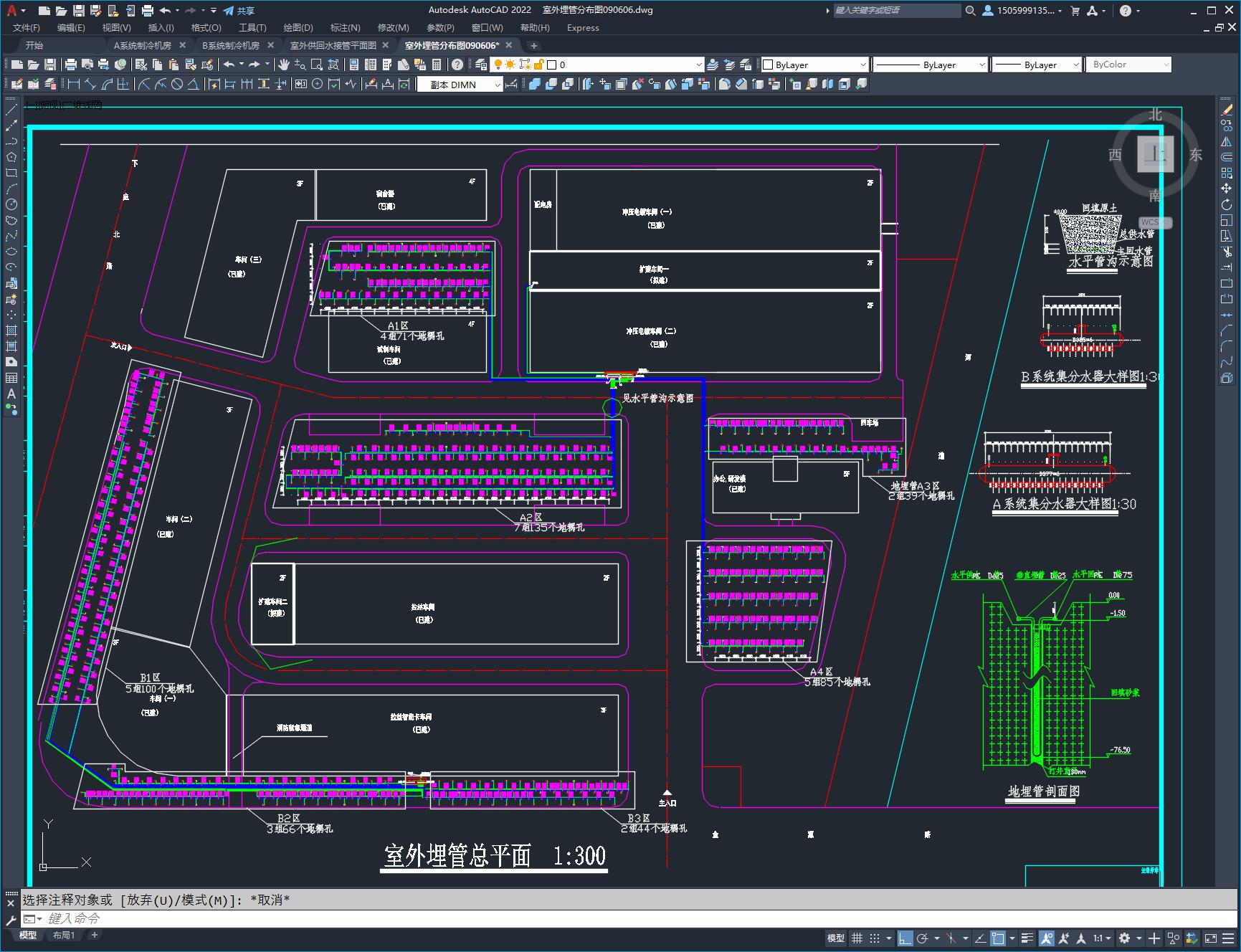Screen dimensions: 1241x952
Task: Switch to the 布局1 layout tab
Action: coord(64,935)
